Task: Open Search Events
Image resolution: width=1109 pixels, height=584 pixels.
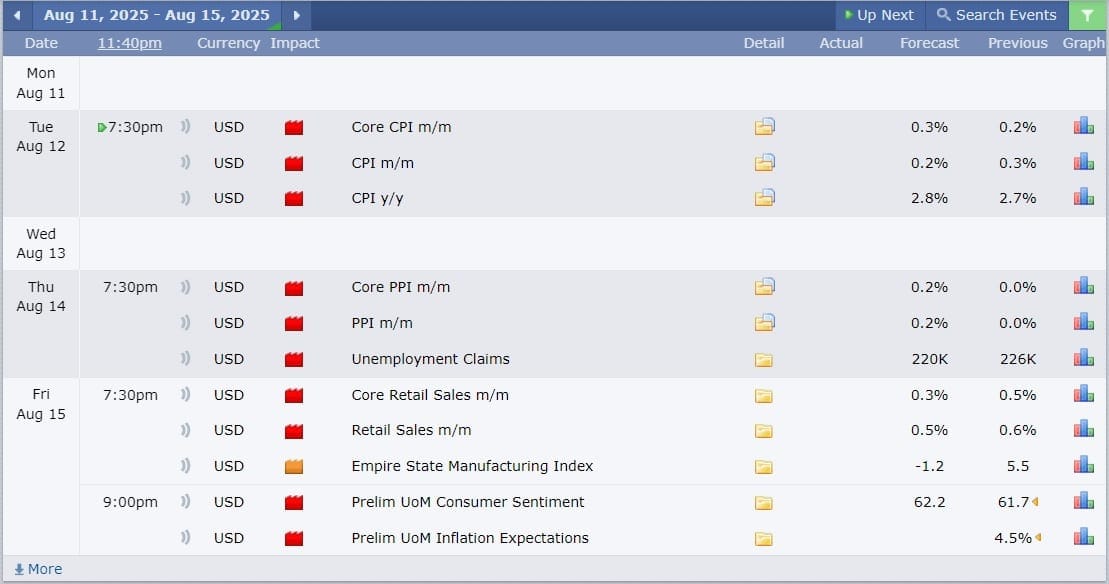Action: click(x=996, y=15)
